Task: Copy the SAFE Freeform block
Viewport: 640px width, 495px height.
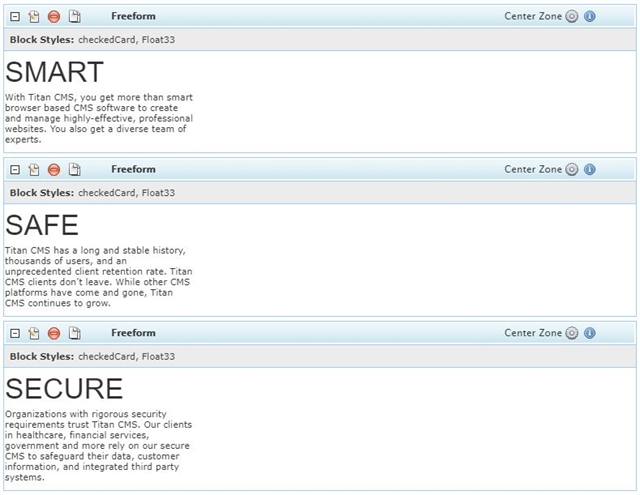Action: (75, 169)
